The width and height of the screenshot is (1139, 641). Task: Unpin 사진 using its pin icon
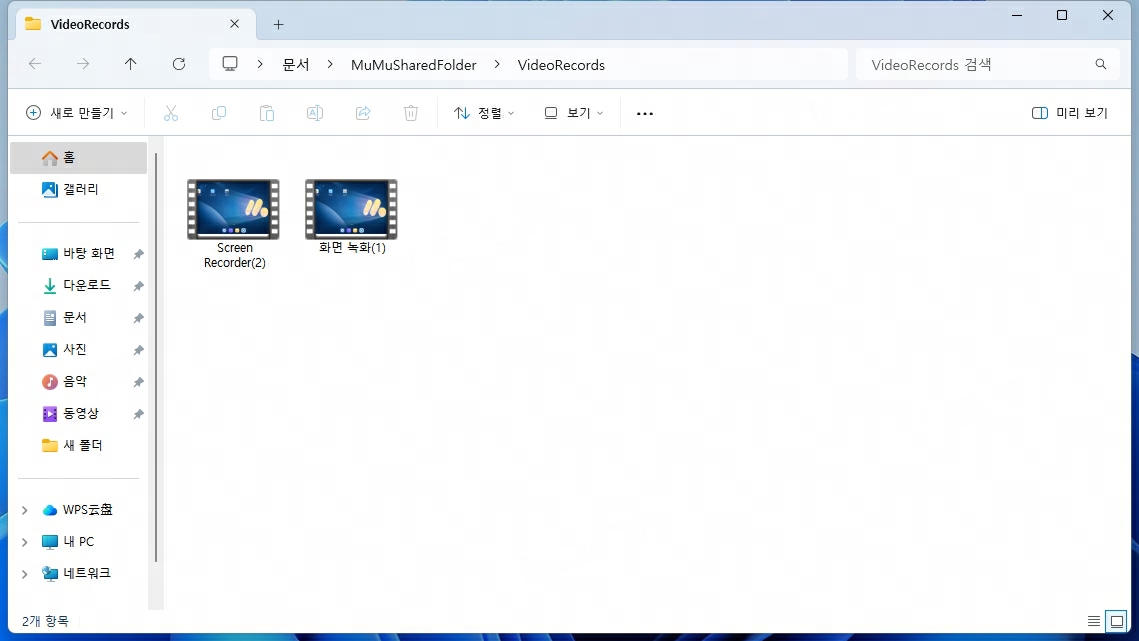click(138, 350)
